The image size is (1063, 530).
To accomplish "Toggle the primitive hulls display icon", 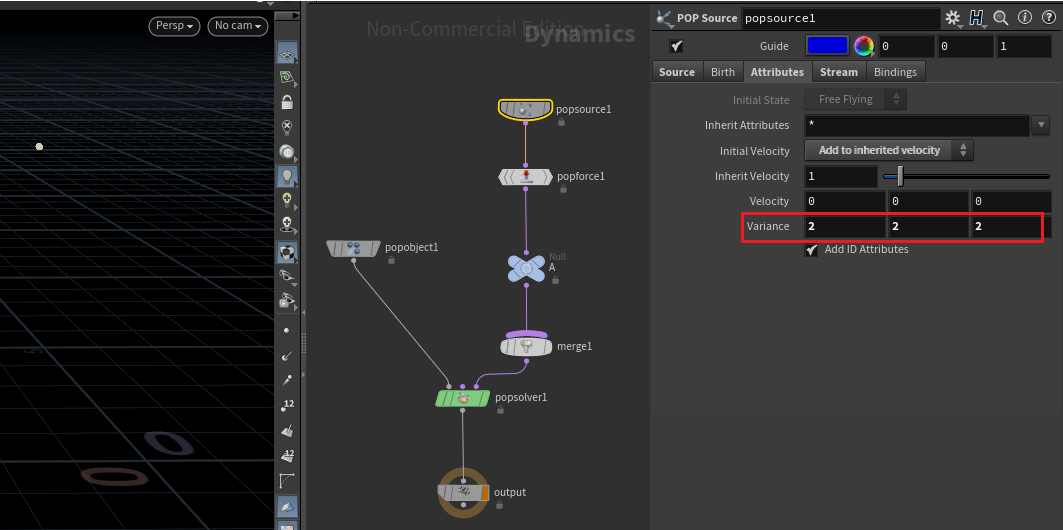I will tap(287, 481).
